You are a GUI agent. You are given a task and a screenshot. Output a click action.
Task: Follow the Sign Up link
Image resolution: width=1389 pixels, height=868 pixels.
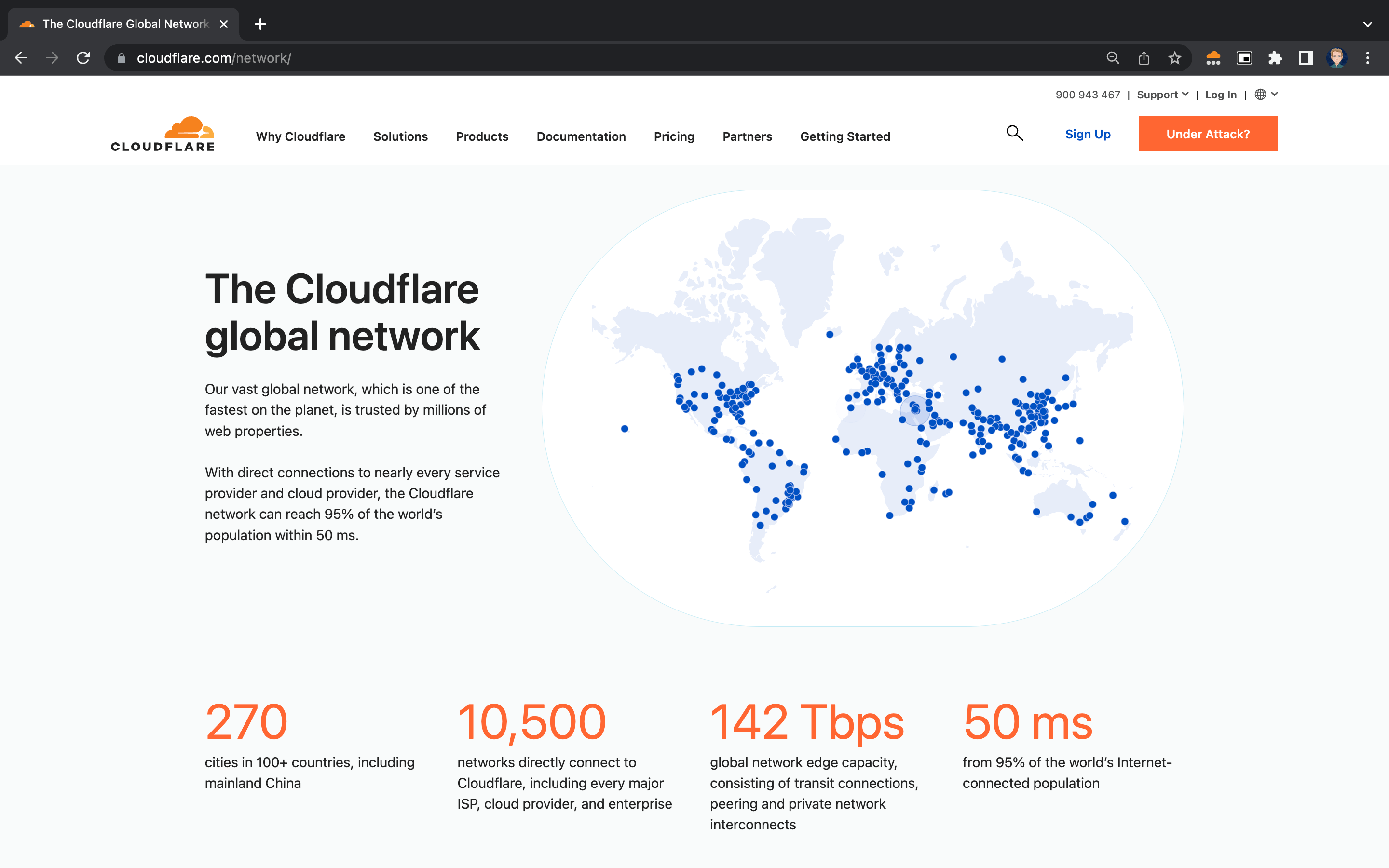(1088, 133)
